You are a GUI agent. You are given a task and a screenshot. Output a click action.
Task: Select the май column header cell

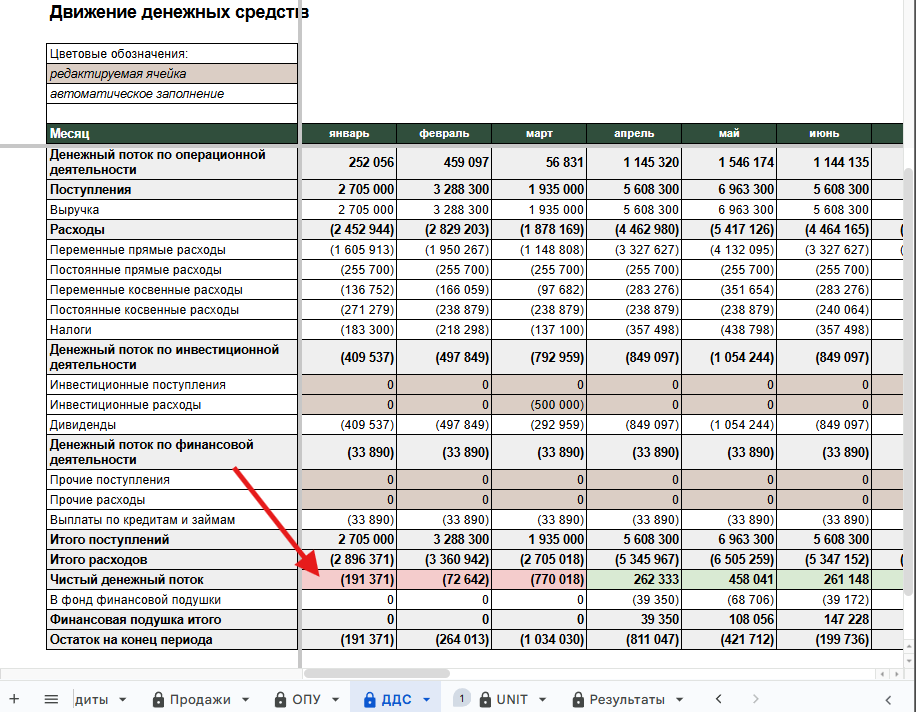(729, 133)
